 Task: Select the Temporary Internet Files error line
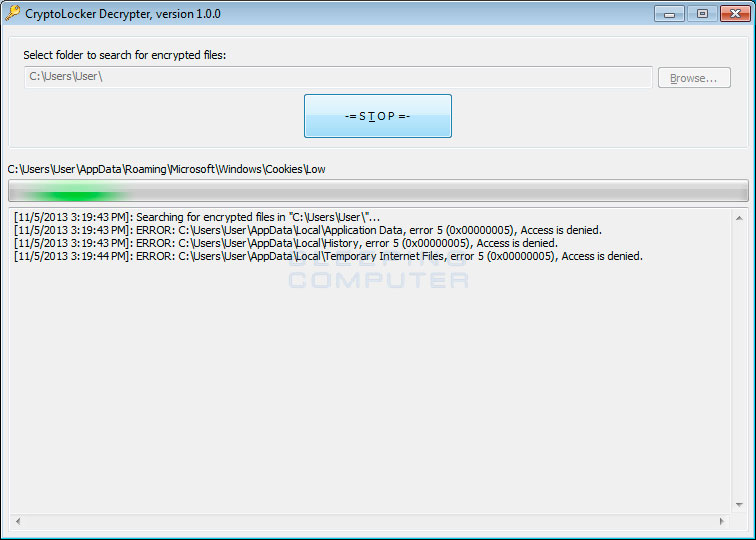tap(328, 256)
